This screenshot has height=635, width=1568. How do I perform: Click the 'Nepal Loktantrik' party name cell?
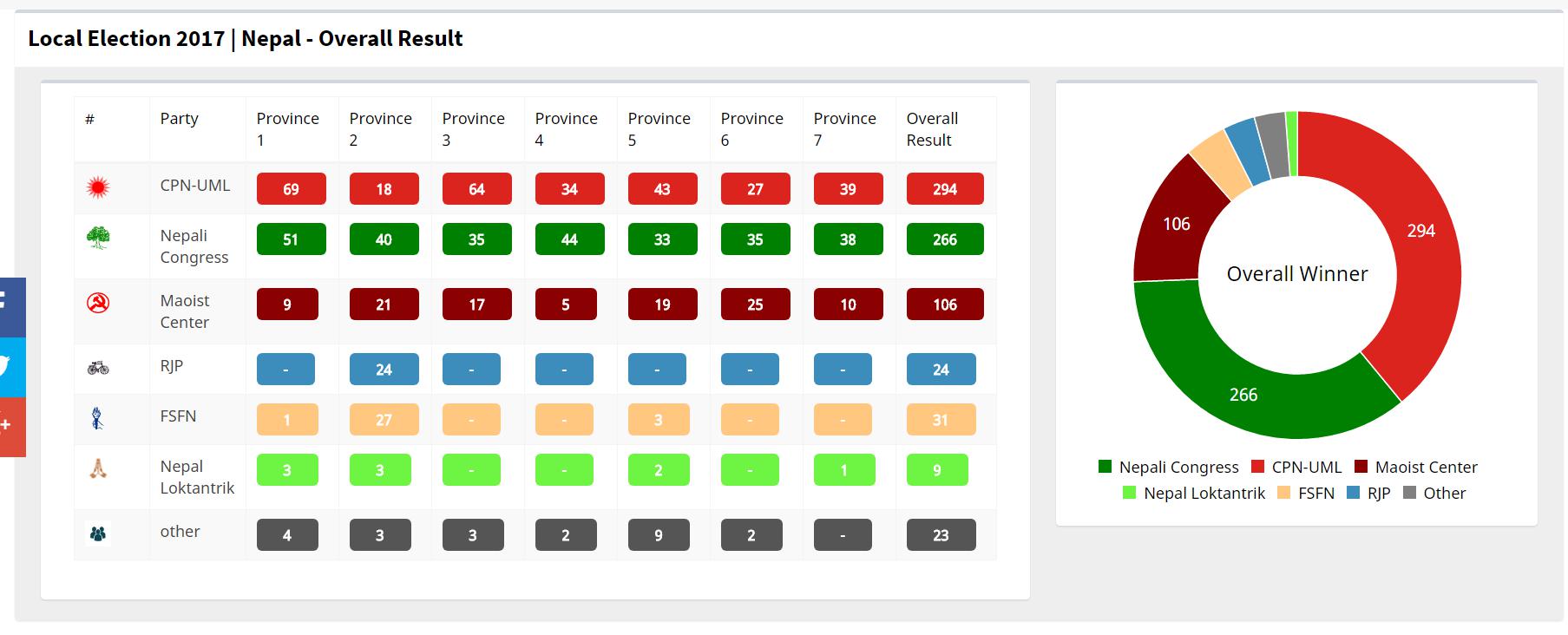pyautogui.click(x=198, y=477)
